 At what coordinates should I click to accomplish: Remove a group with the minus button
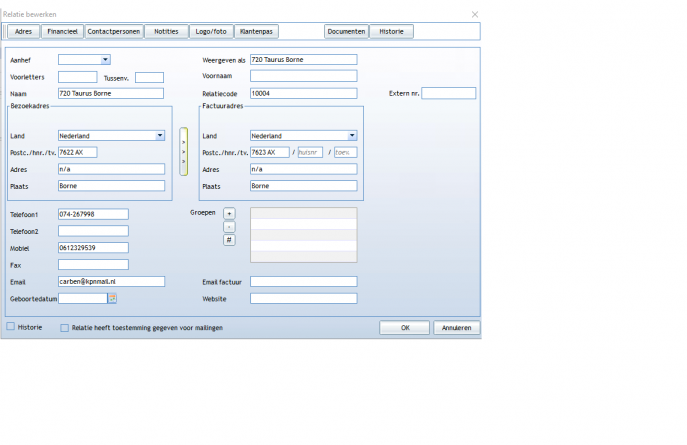pyautogui.click(x=229, y=227)
